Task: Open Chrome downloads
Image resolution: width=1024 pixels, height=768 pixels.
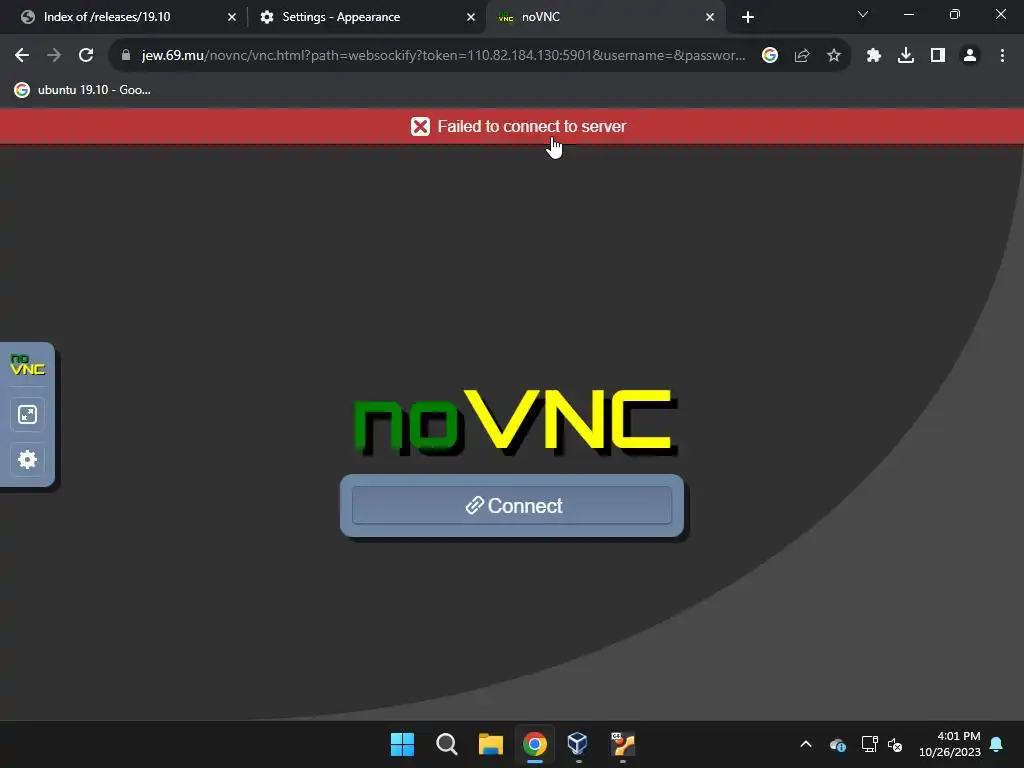Action: click(x=906, y=56)
